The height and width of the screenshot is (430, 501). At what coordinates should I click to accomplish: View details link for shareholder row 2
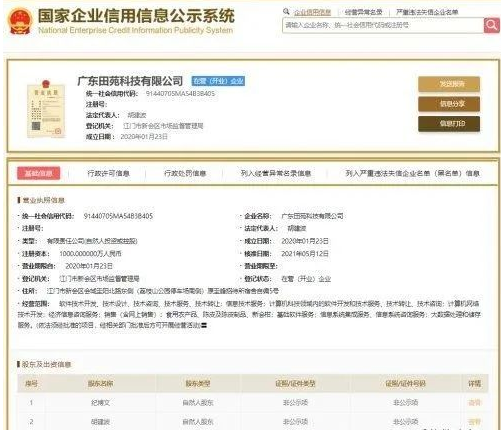coord(474,422)
